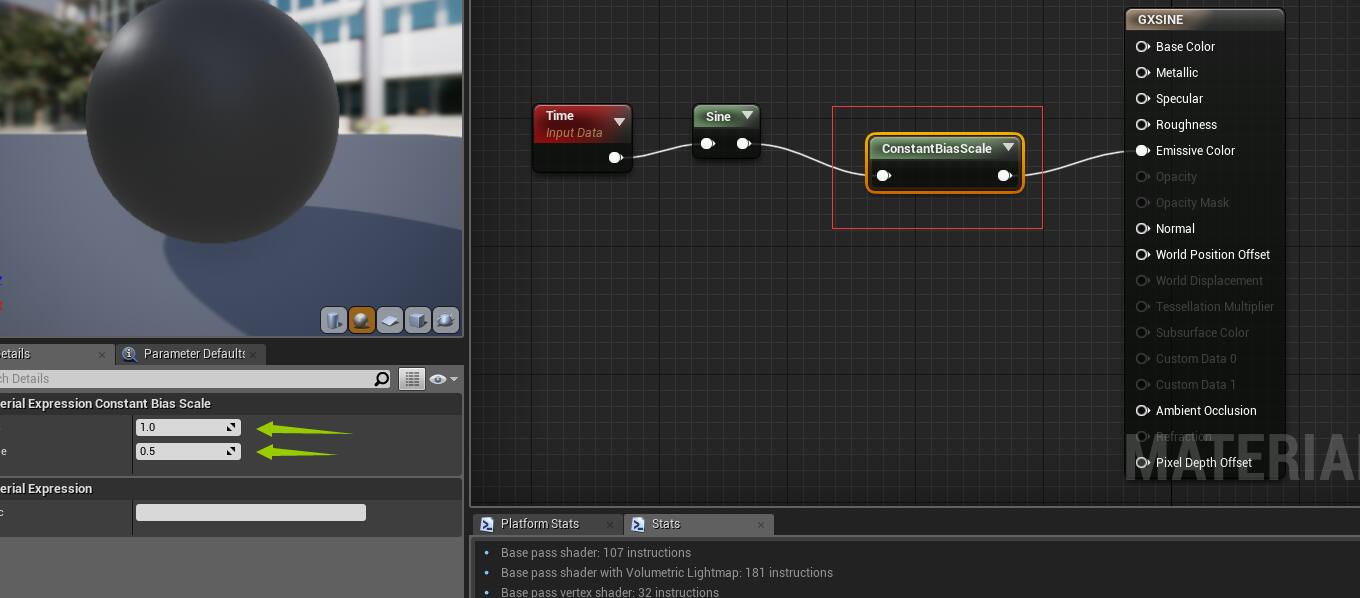Click the teapot custom mesh preview icon
The width and height of the screenshot is (1360, 598).
pos(445,320)
